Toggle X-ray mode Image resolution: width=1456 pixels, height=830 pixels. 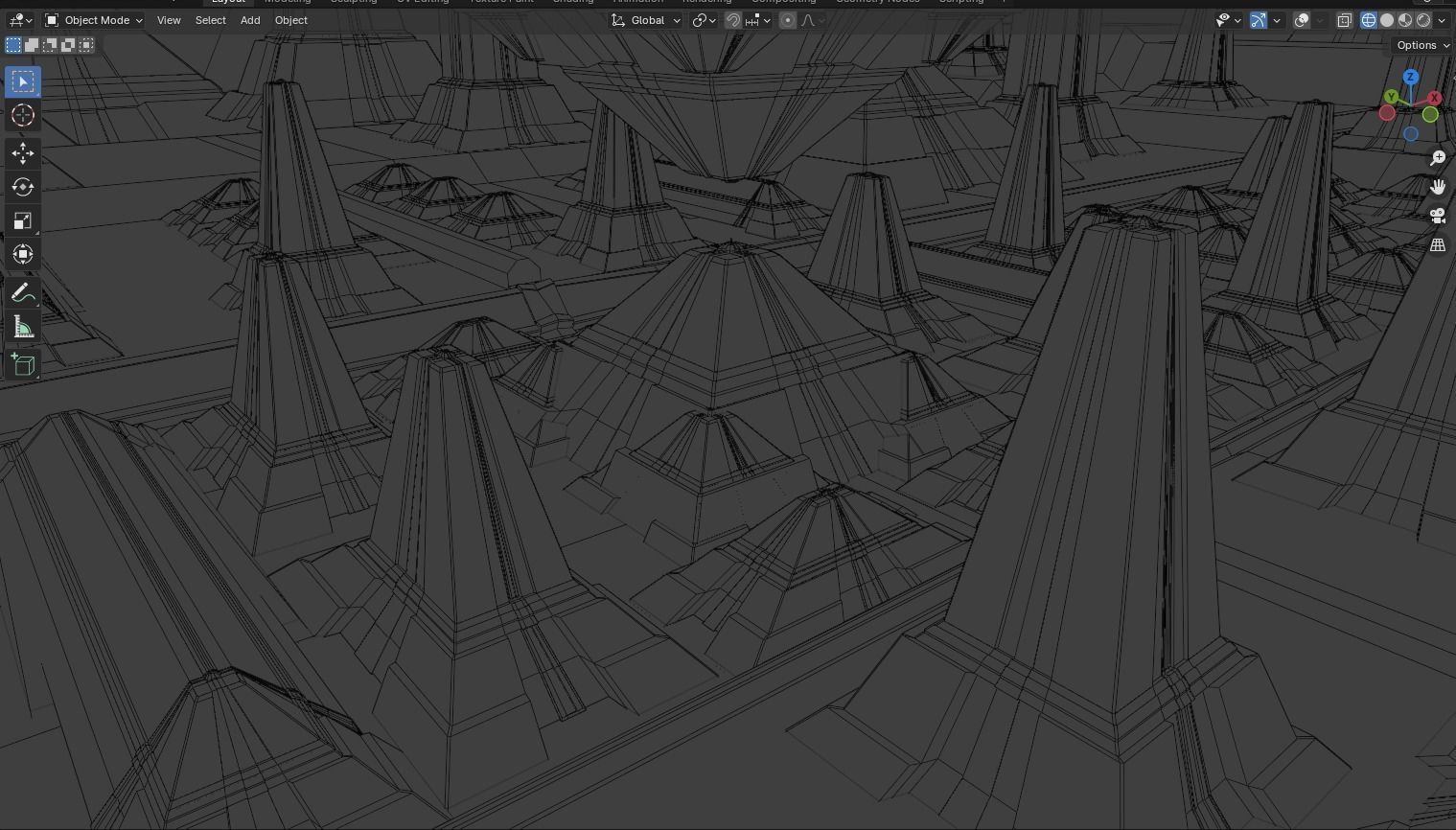coord(1345,20)
